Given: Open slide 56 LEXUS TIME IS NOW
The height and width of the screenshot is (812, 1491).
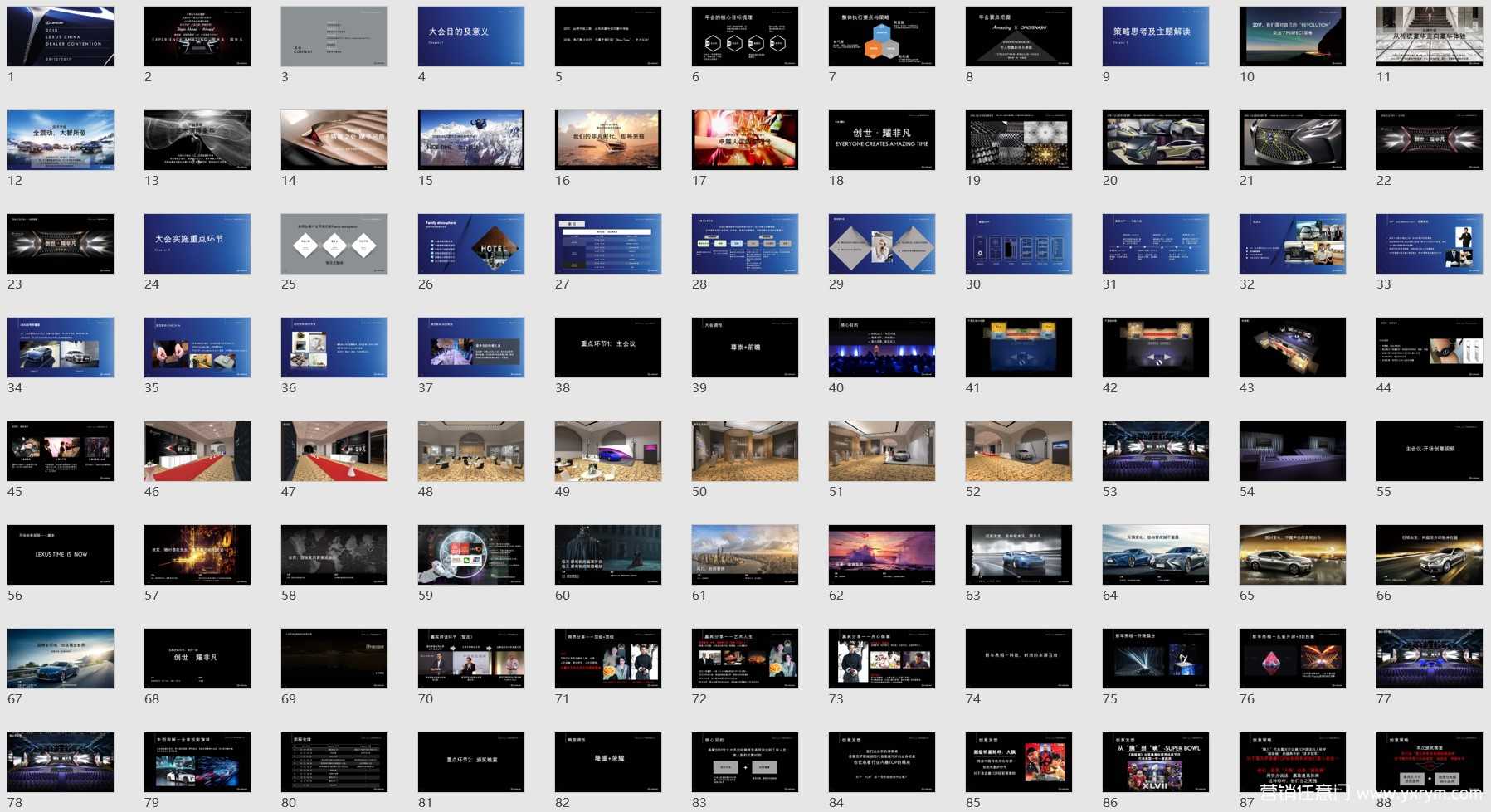Looking at the screenshot, I should tap(61, 555).
